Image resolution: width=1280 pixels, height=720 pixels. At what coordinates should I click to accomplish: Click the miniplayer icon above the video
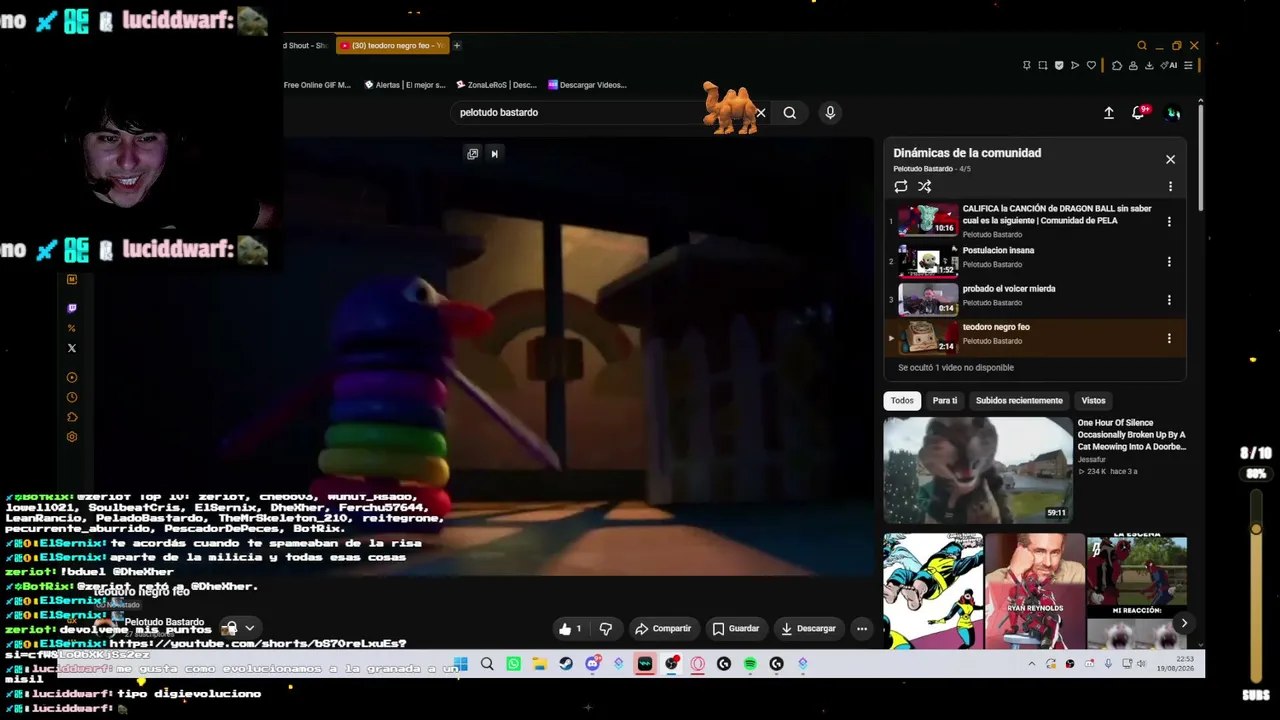[472, 154]
